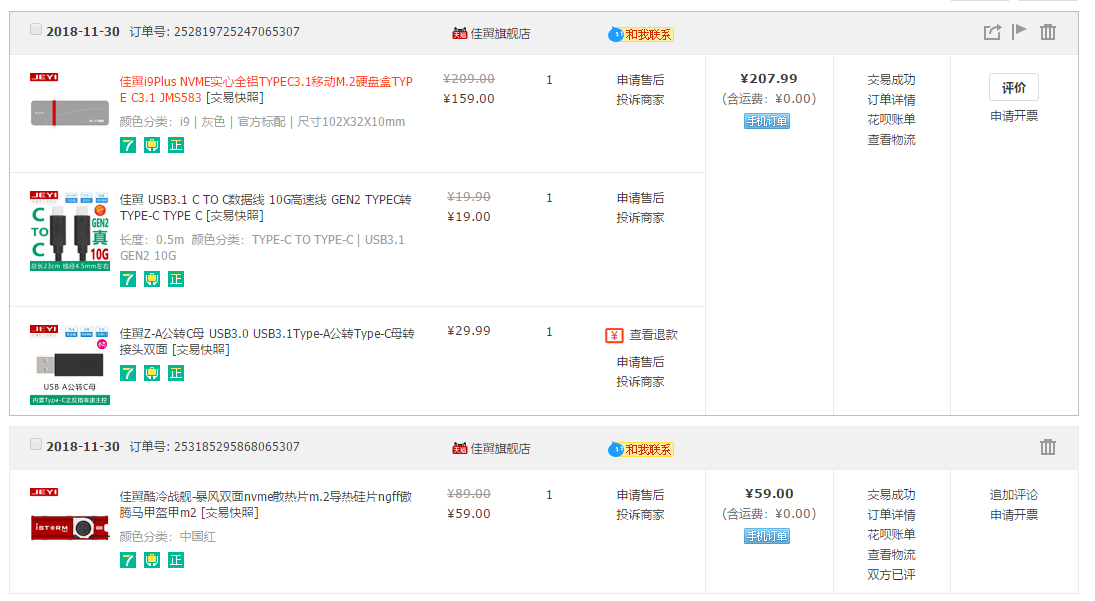Click the share icon on the first order header
Image resolution: width=1095 pixels, height=601 pixels.
point(991,32)
